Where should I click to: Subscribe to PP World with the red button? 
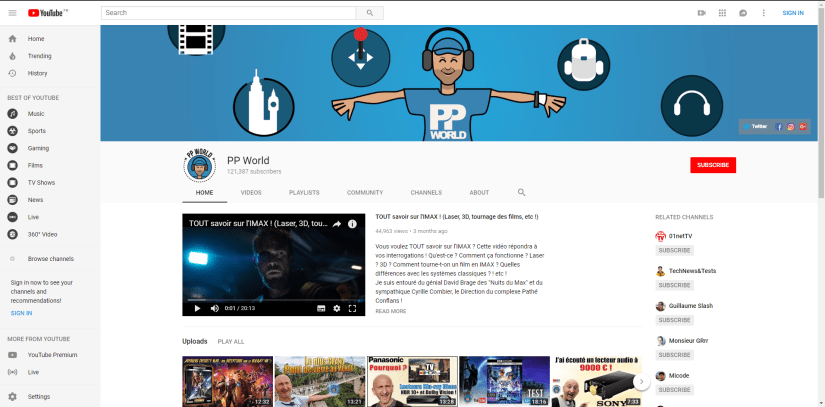click(712, 165)
